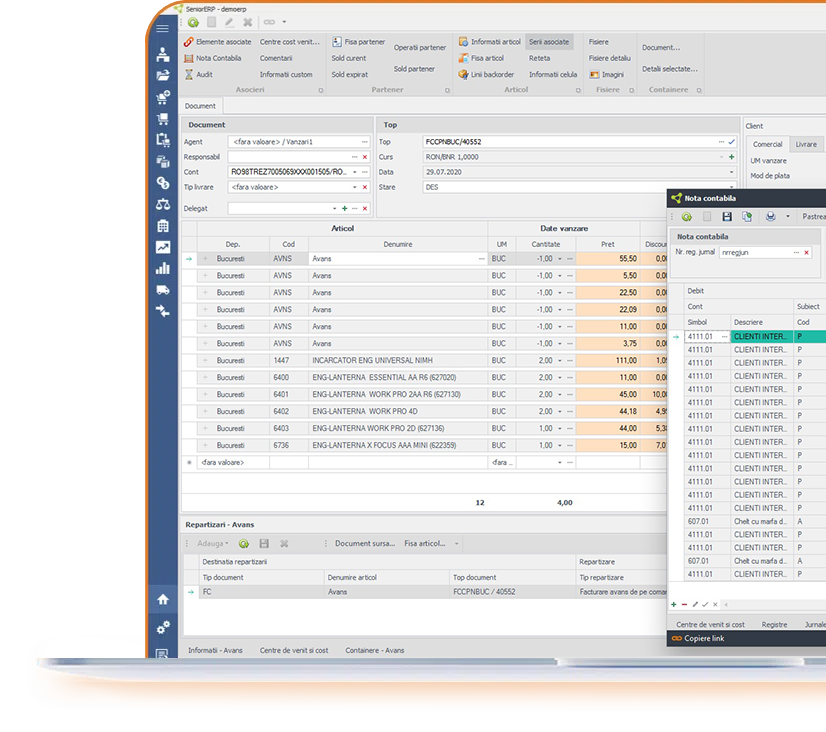
Task: Click the Home icon in the sidebar
Action: 163,599
